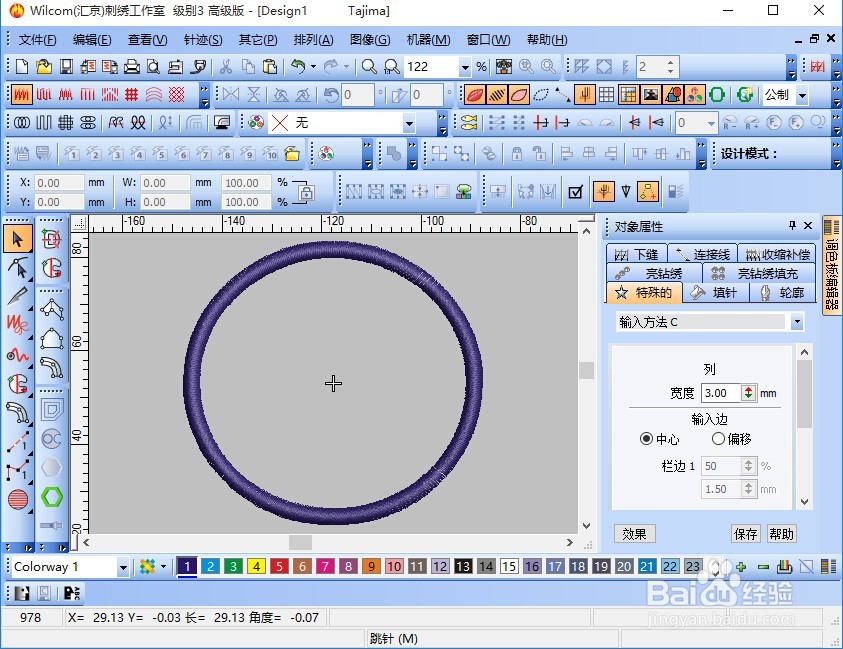Click the horizontal canvas scrollbar thumb
Image resolution: width=843 pixels, height=649 pixels.
pos(300,543)
